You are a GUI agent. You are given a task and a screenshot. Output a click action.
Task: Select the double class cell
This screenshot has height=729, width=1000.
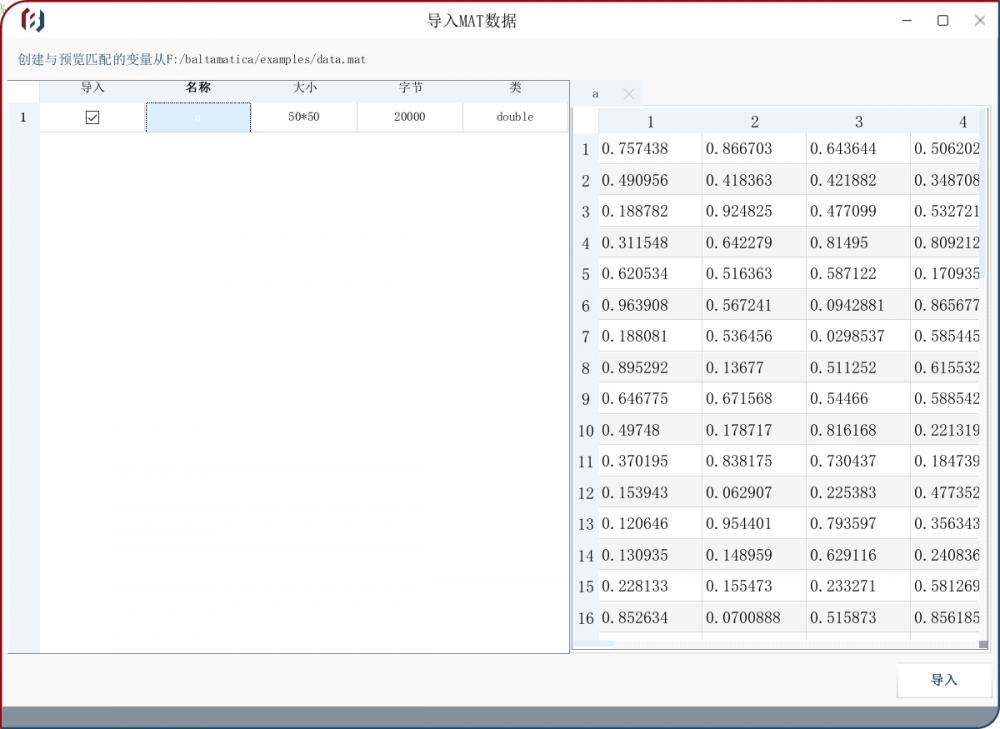pos(515,117)
